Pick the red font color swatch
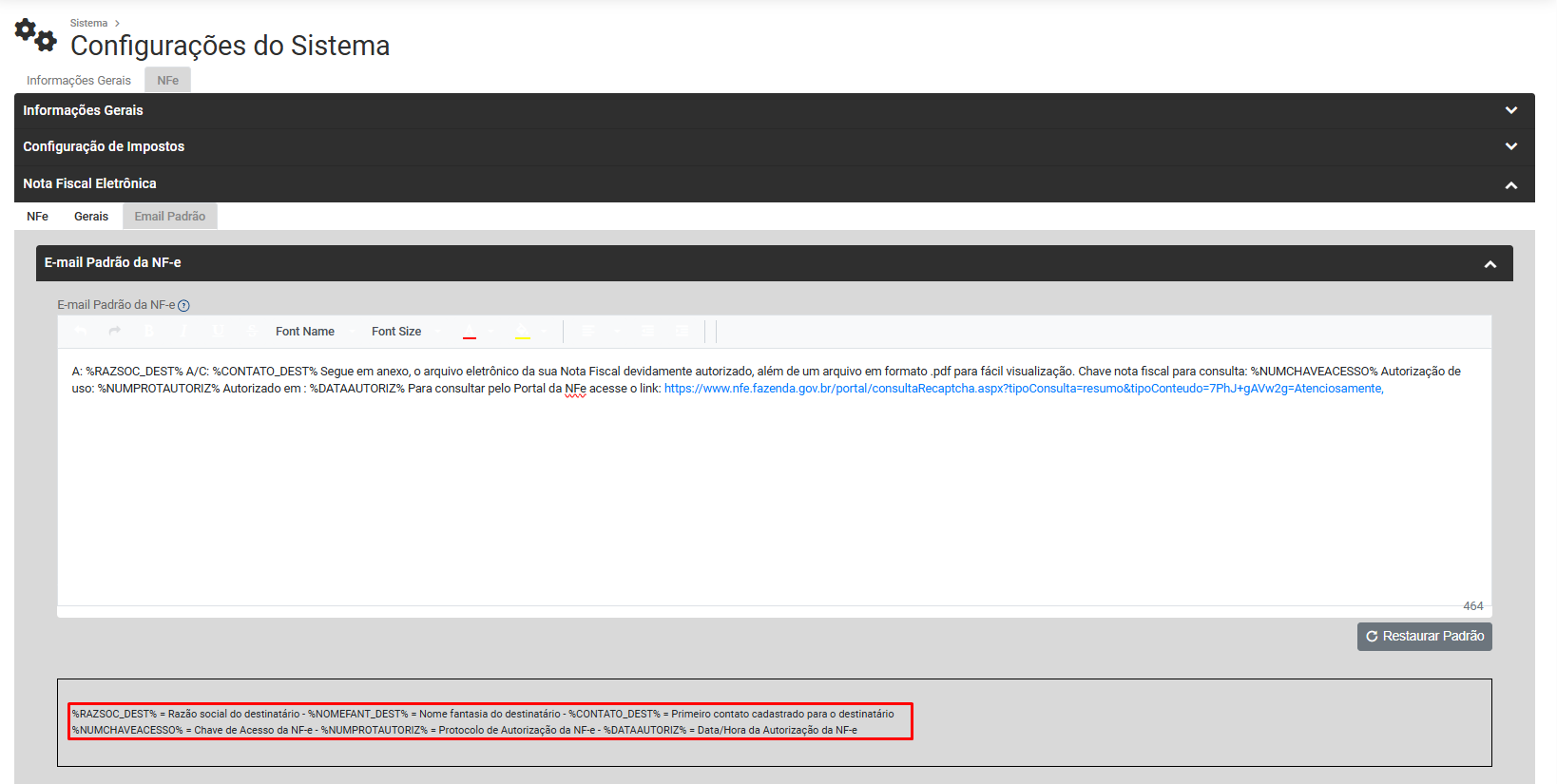 coord(470,332)
